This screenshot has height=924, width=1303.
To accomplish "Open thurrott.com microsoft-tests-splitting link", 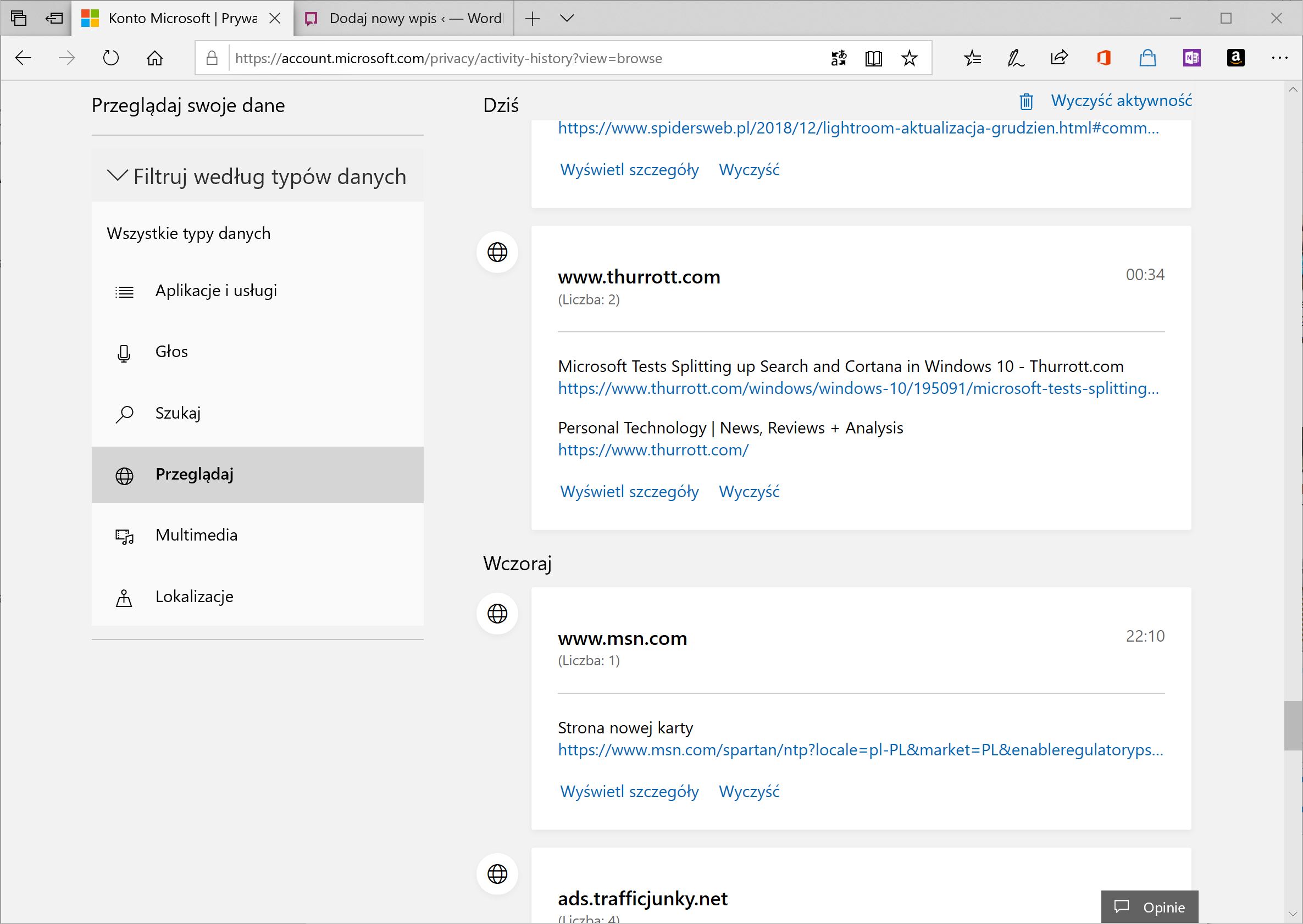I will pyautogui.click(x=858, y=388).
